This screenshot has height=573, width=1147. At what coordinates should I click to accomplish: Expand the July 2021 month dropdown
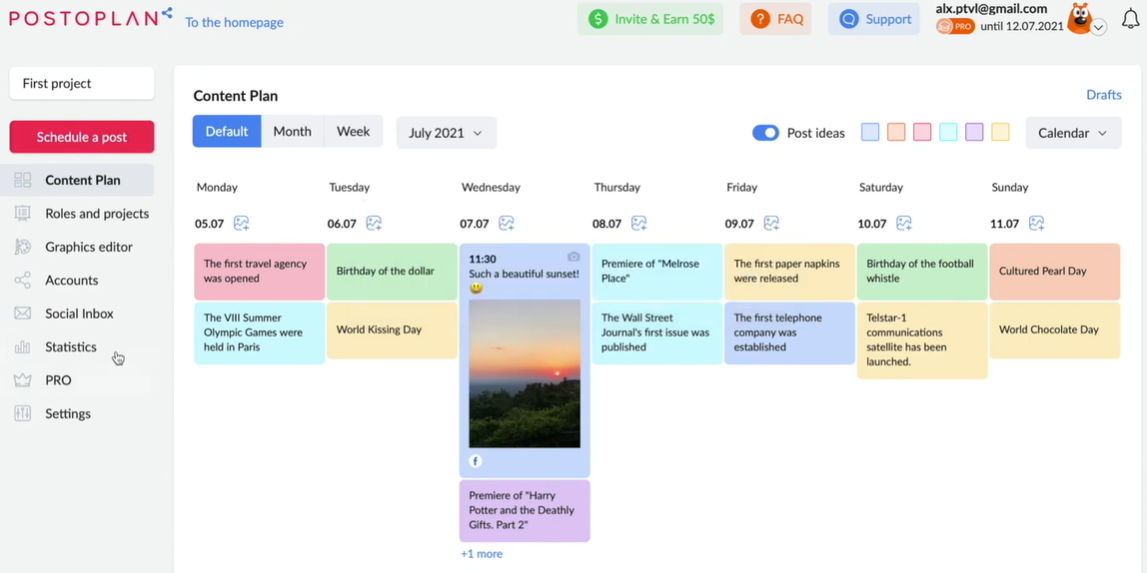pos(446,133)
